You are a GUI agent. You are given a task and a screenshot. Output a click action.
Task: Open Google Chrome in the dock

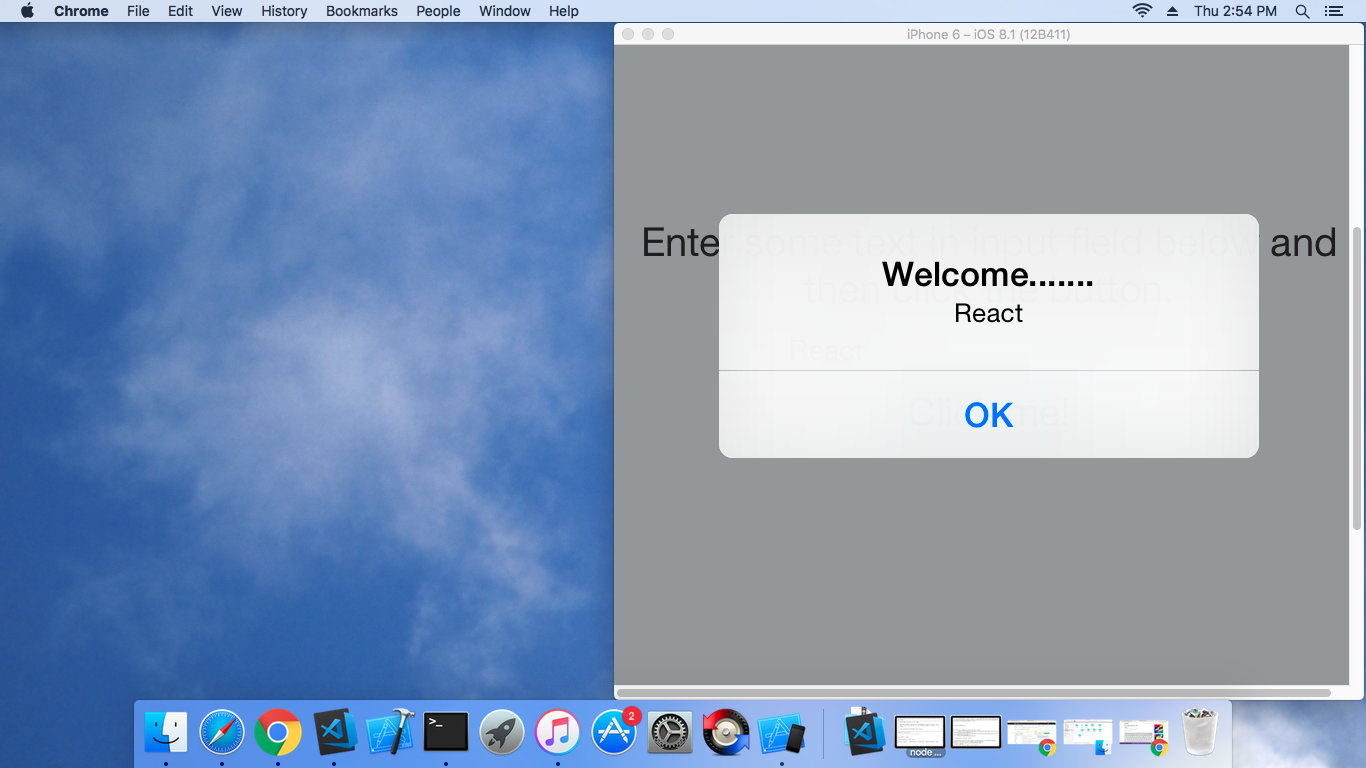coord(278,733)
